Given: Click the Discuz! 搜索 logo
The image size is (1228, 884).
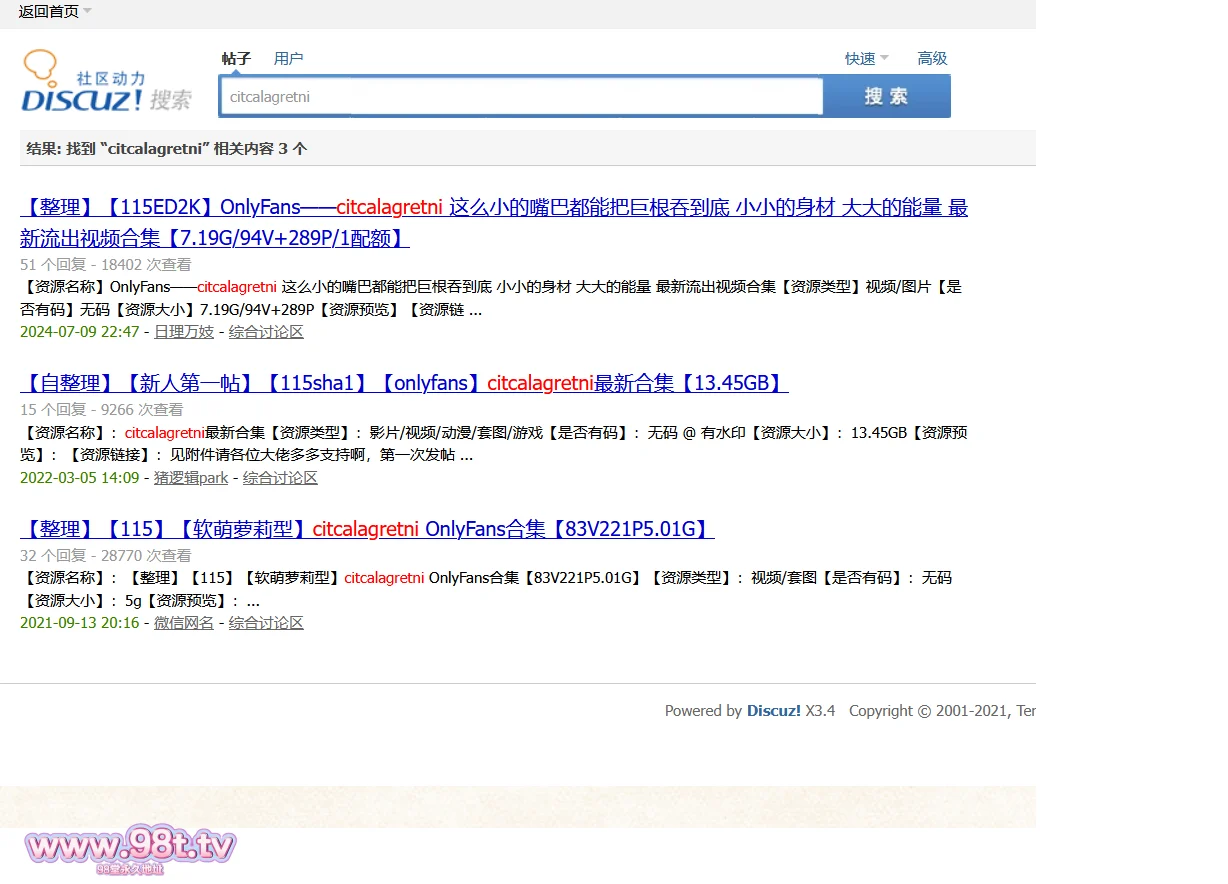Looking at the screenshot, I should click(x=106, y=81).
